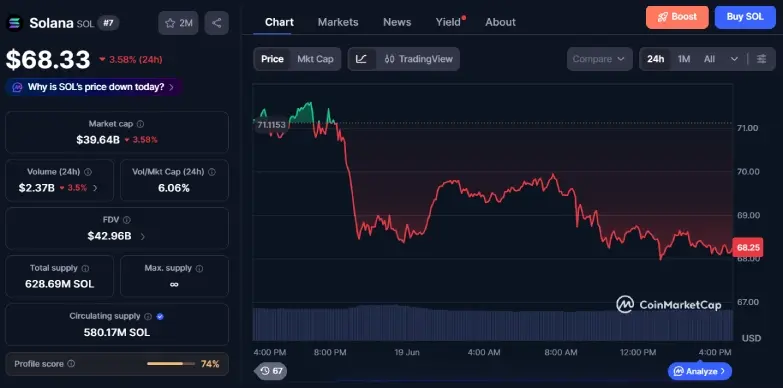Image resolution: width=783 pixels, height=388 pixels.
Task: Switch to TradingView candlestick chart
Action: coord(418,59)
